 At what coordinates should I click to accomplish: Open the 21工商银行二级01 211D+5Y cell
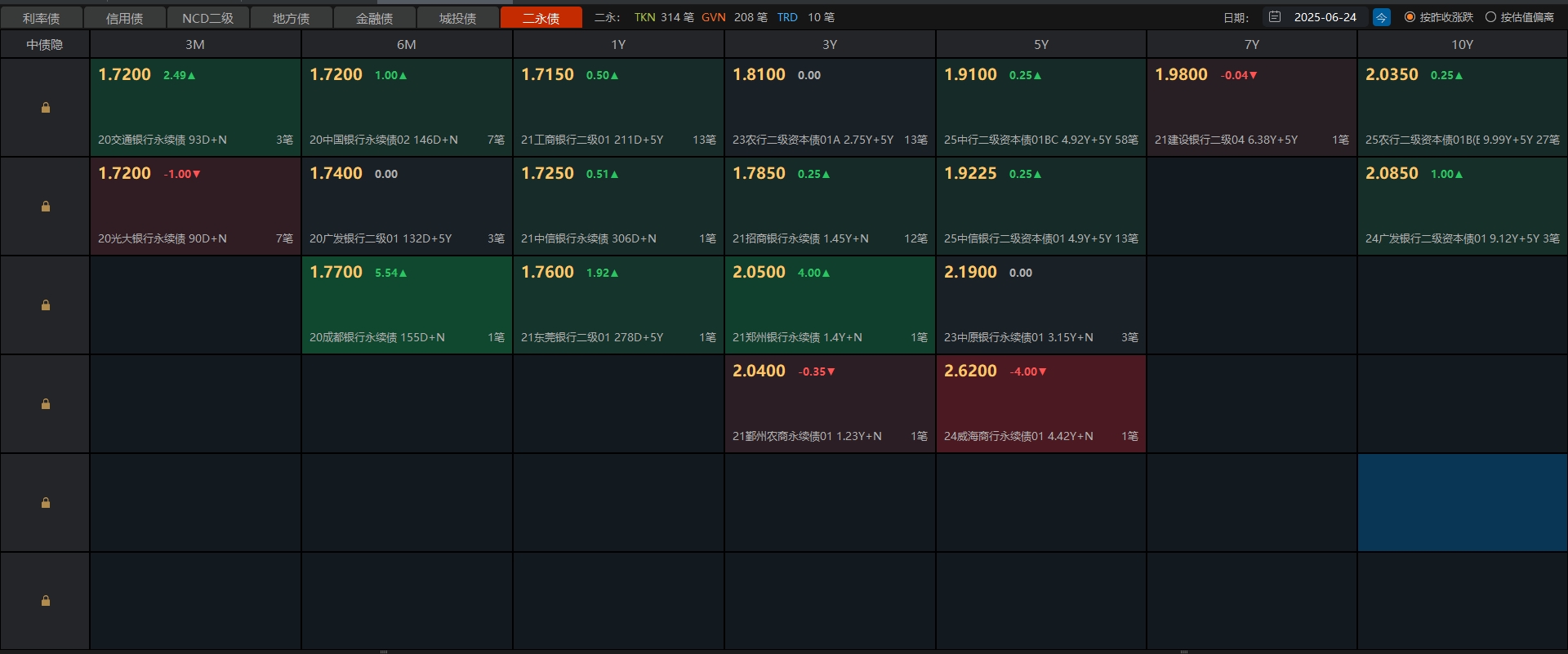pos(618,107)
